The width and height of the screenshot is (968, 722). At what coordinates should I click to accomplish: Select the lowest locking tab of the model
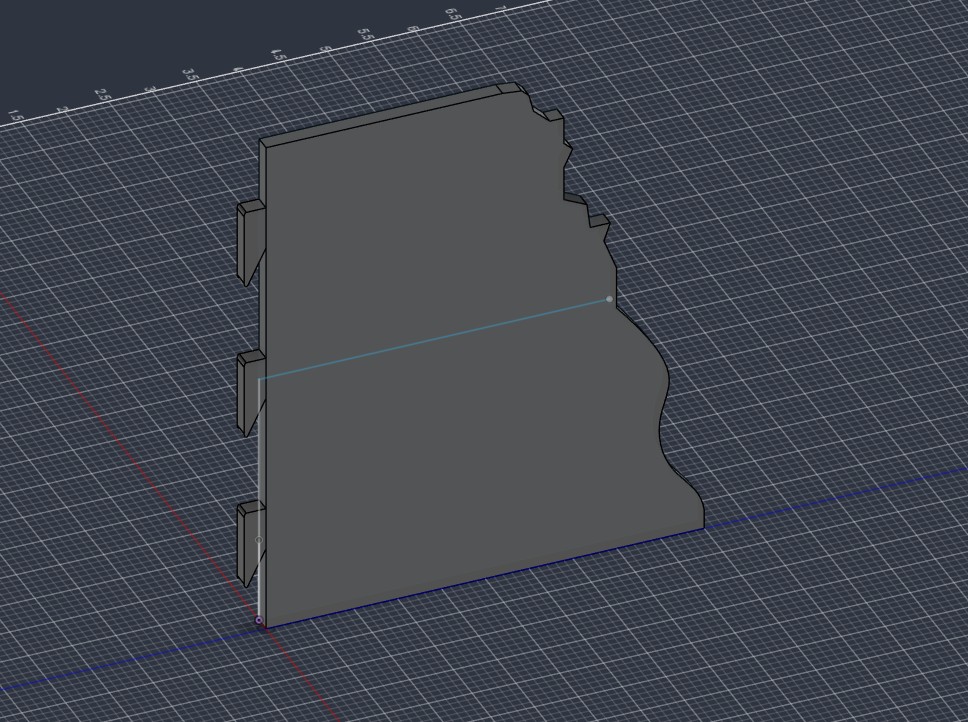pos(251,543)
